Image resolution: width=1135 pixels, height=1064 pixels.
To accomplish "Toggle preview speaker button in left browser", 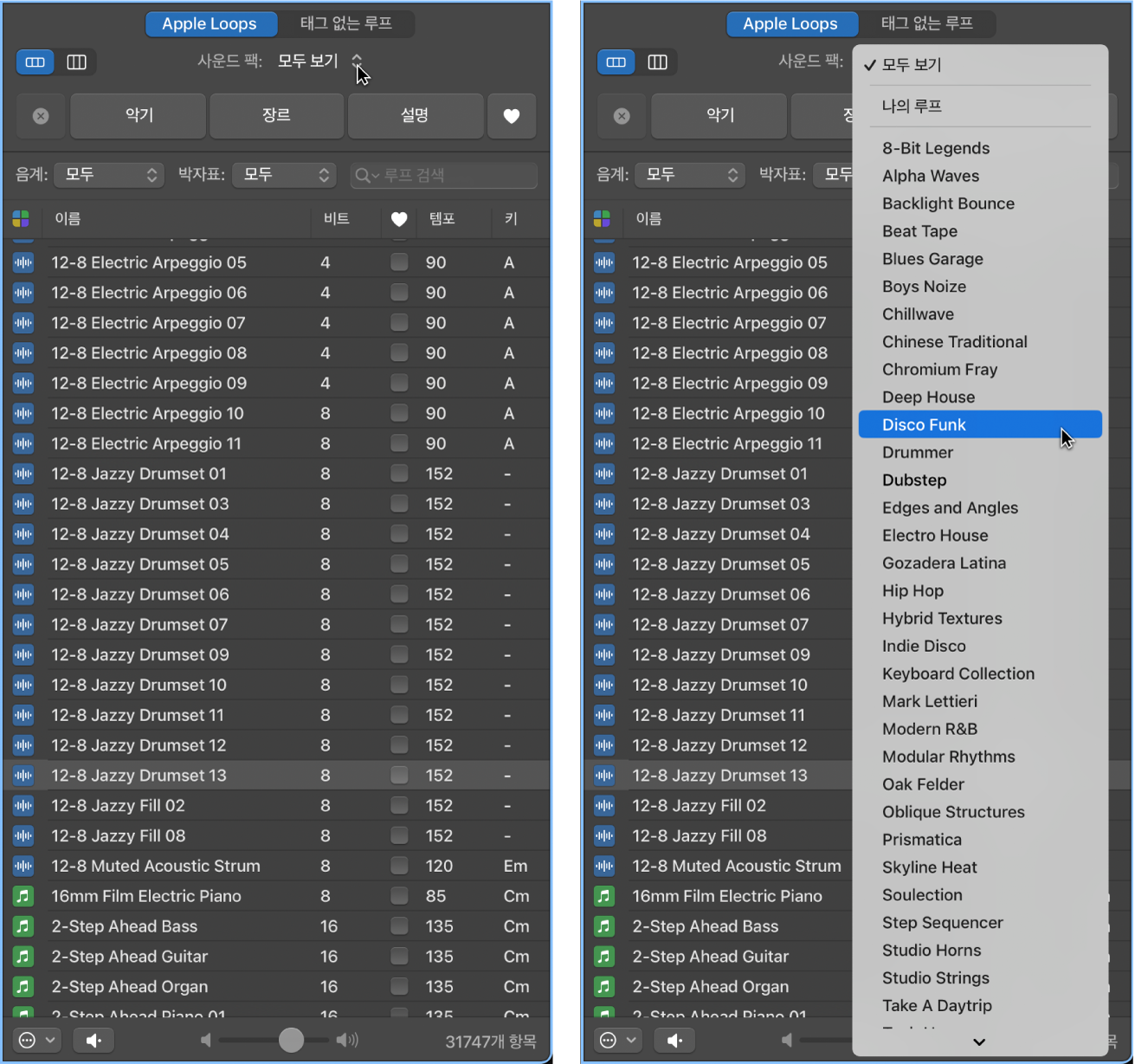I will pyautogui.click(x=94, y=1040).
